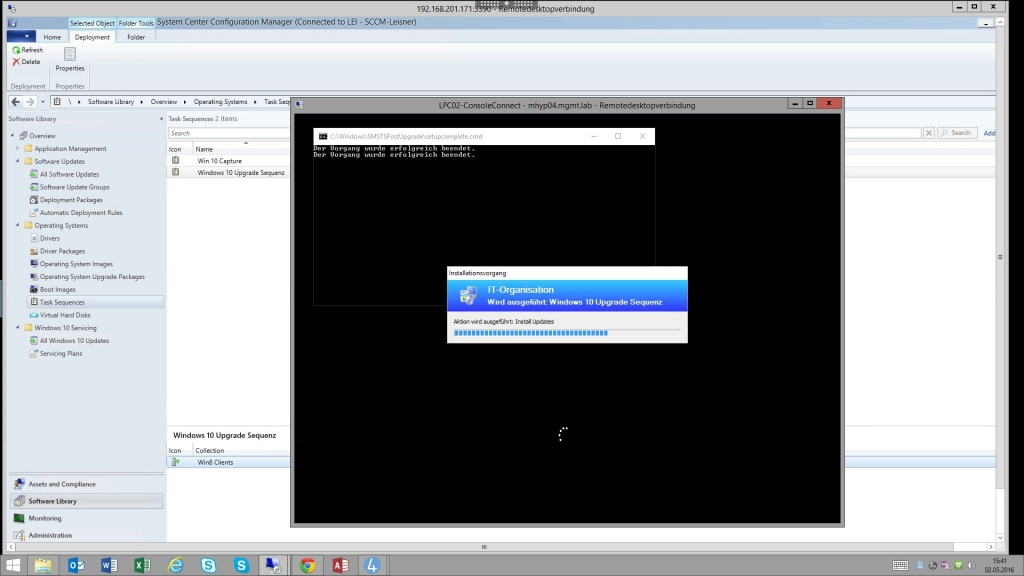
Task: Open All Software Updates node
Action: click(69, 174)
